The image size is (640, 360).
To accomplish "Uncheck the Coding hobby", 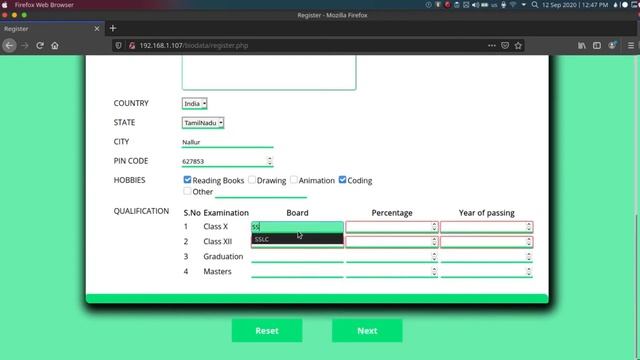I will click(342, 180).
